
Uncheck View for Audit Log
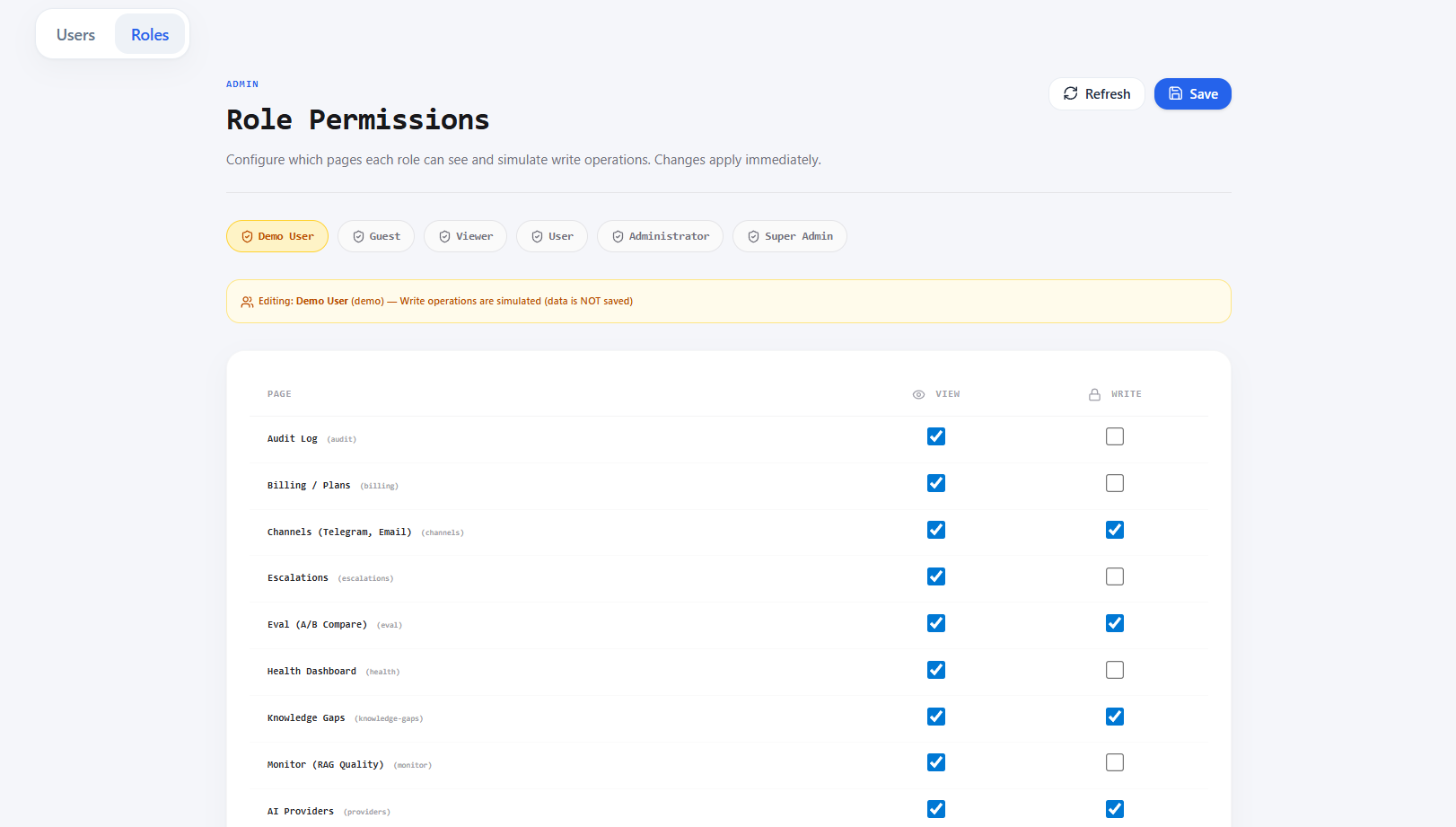click(x=936, y=436)
